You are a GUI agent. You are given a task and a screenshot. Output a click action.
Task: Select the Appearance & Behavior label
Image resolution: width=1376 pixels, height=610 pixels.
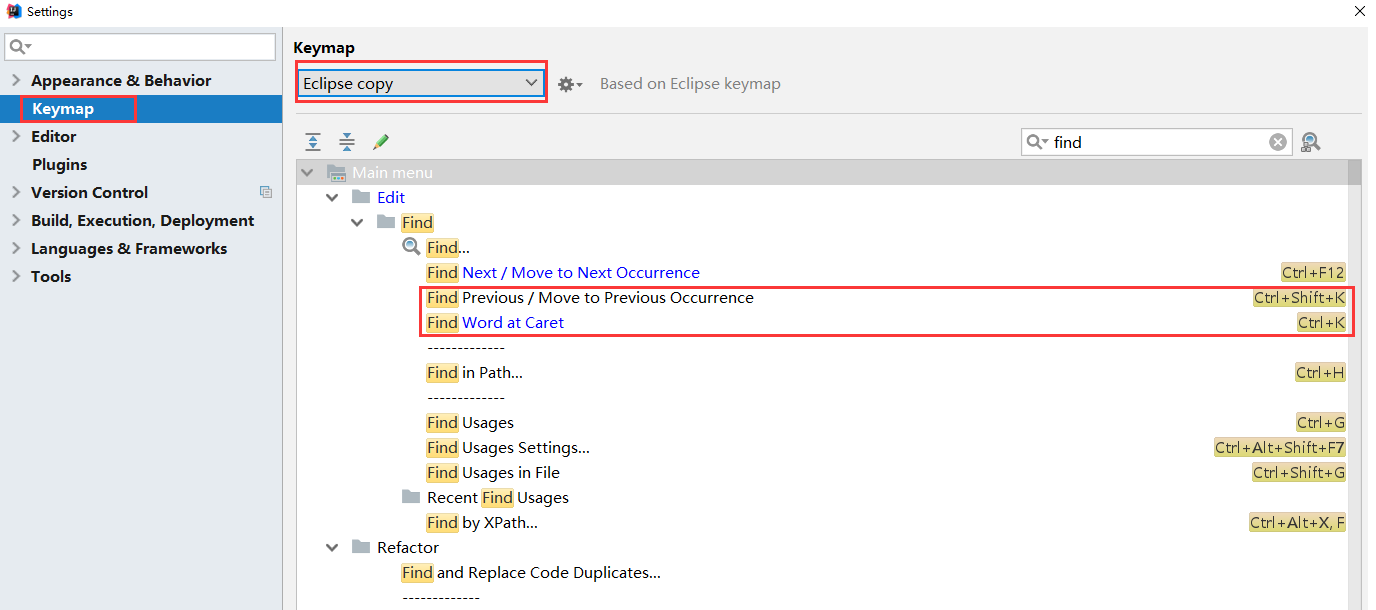121,80
